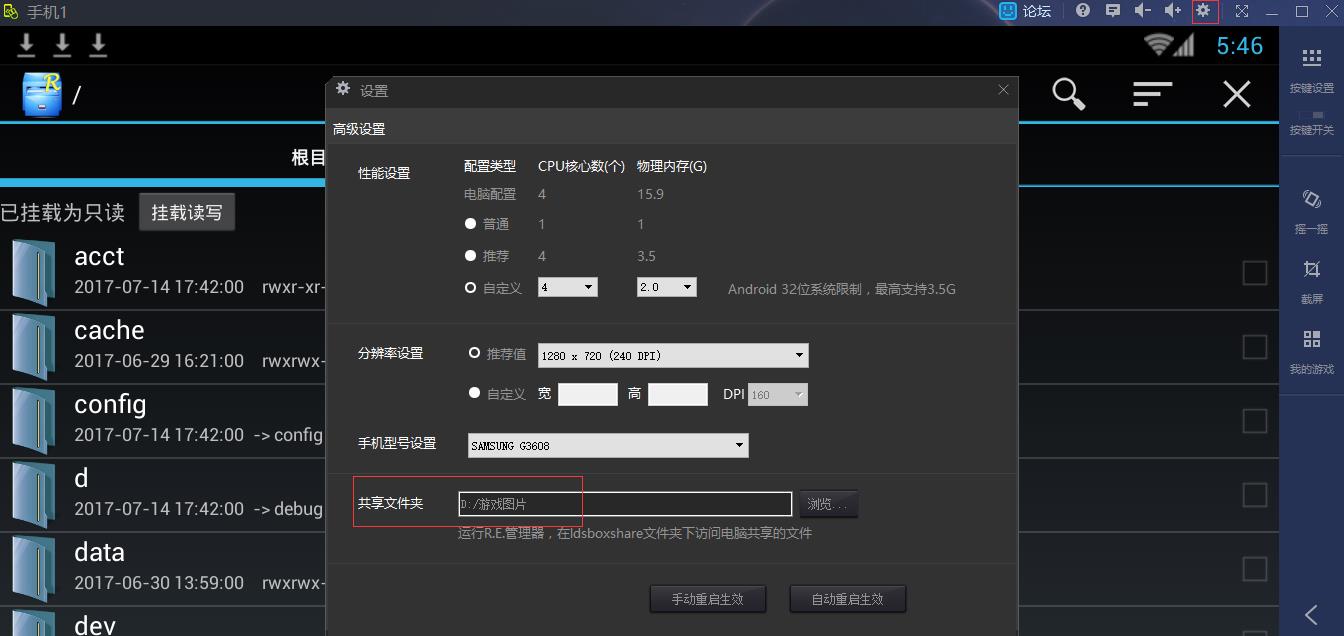Check the data row checkbox
The image size is (1344, 636).
point(1254,568)
